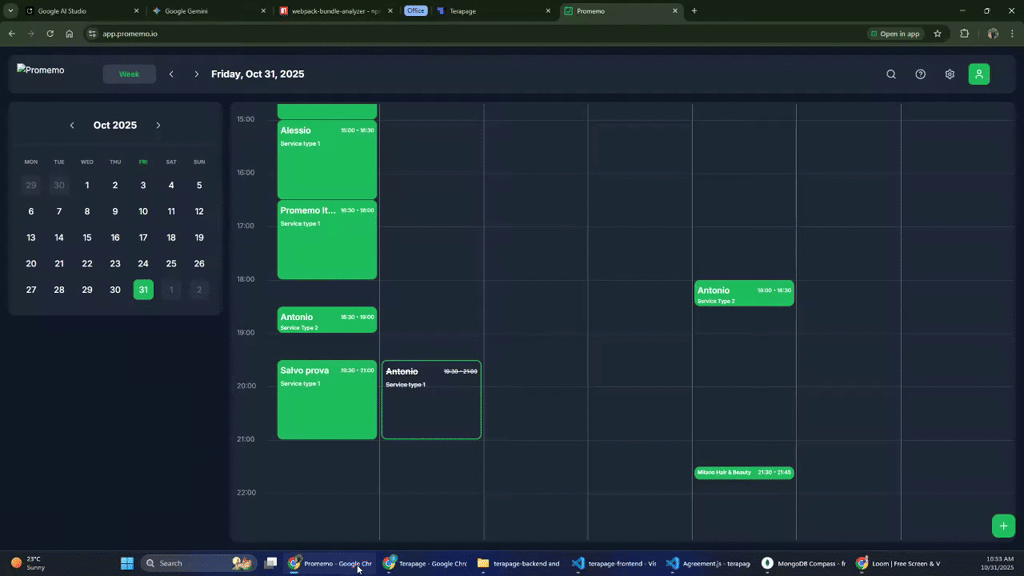Open Antonio 18:00-18:30 appointment
Viewport: 1024px width, 576px height.
(744, 293)
